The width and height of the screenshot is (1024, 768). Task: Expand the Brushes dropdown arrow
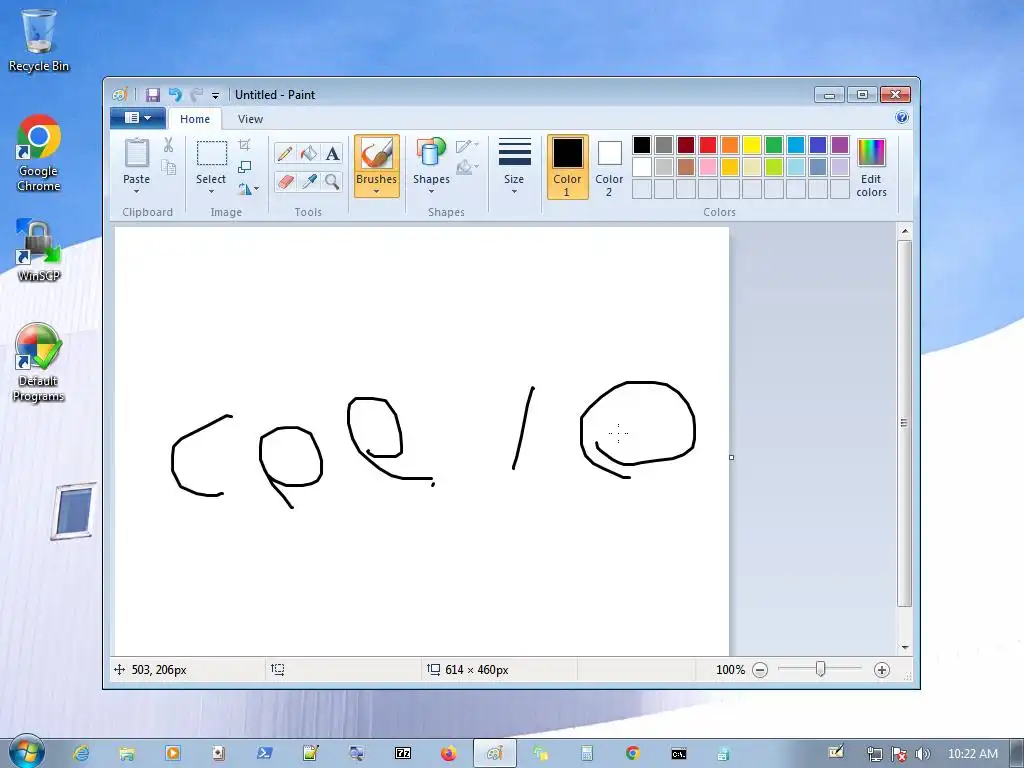click(376, 191)
